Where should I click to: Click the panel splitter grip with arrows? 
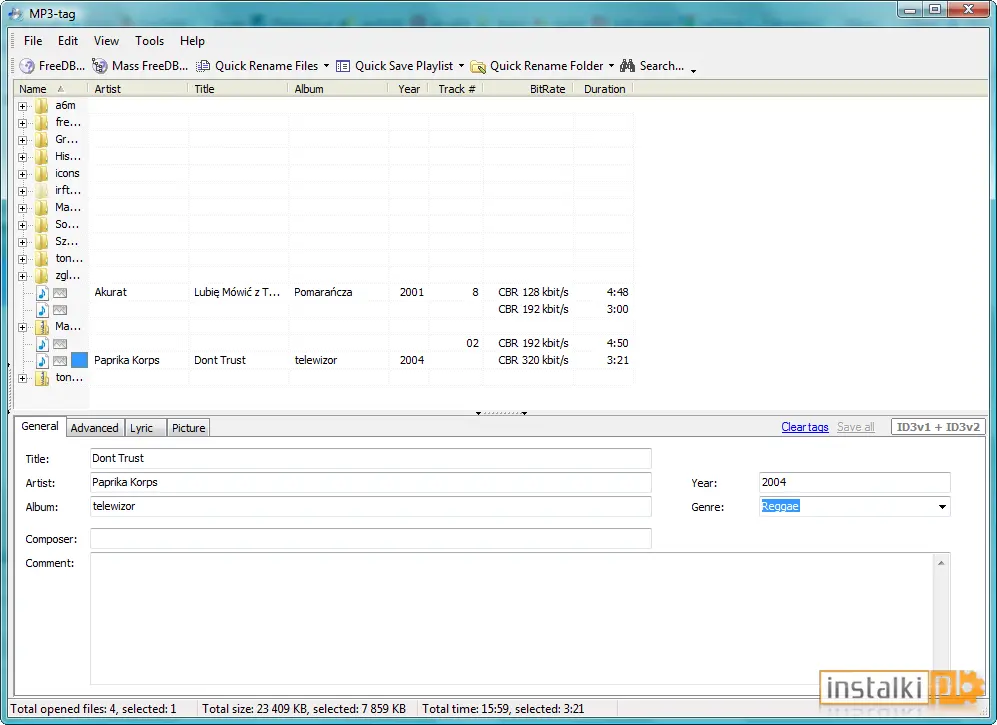pyautogui.click(x=502, y=413)
